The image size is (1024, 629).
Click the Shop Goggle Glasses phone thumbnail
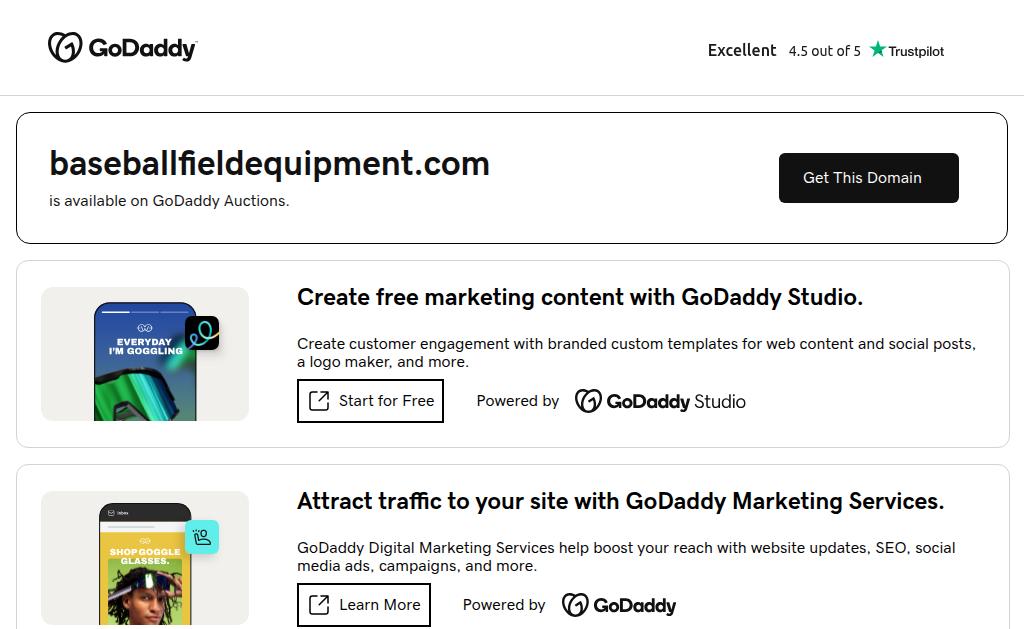coord(144,566)
